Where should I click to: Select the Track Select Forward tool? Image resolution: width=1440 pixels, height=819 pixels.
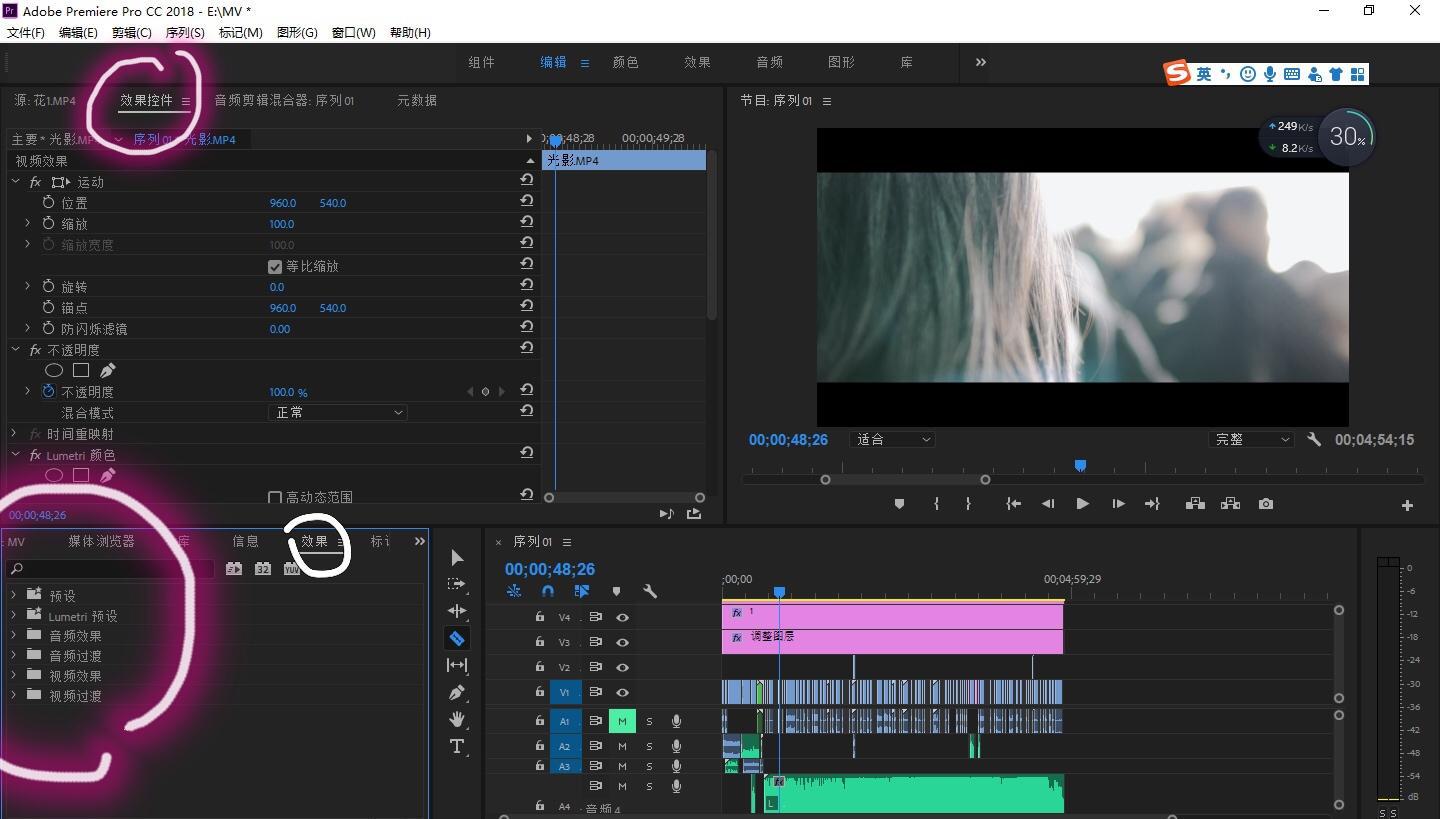point(457,584)
